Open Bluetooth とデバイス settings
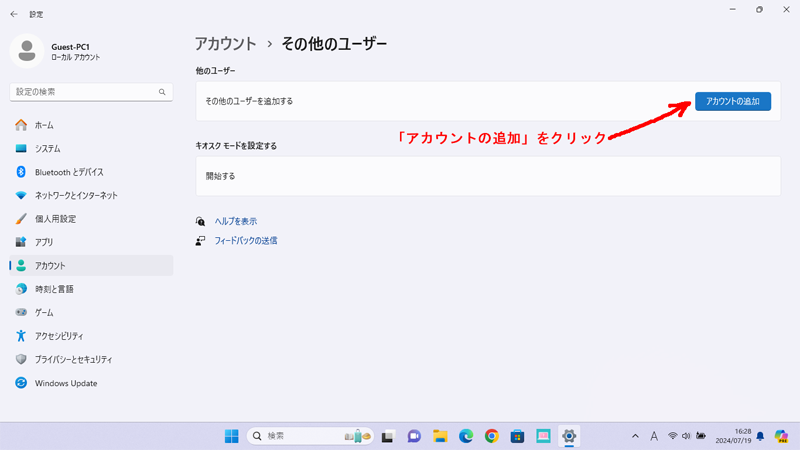The height and width of the screenshot is (450, 800). point(68,172)
